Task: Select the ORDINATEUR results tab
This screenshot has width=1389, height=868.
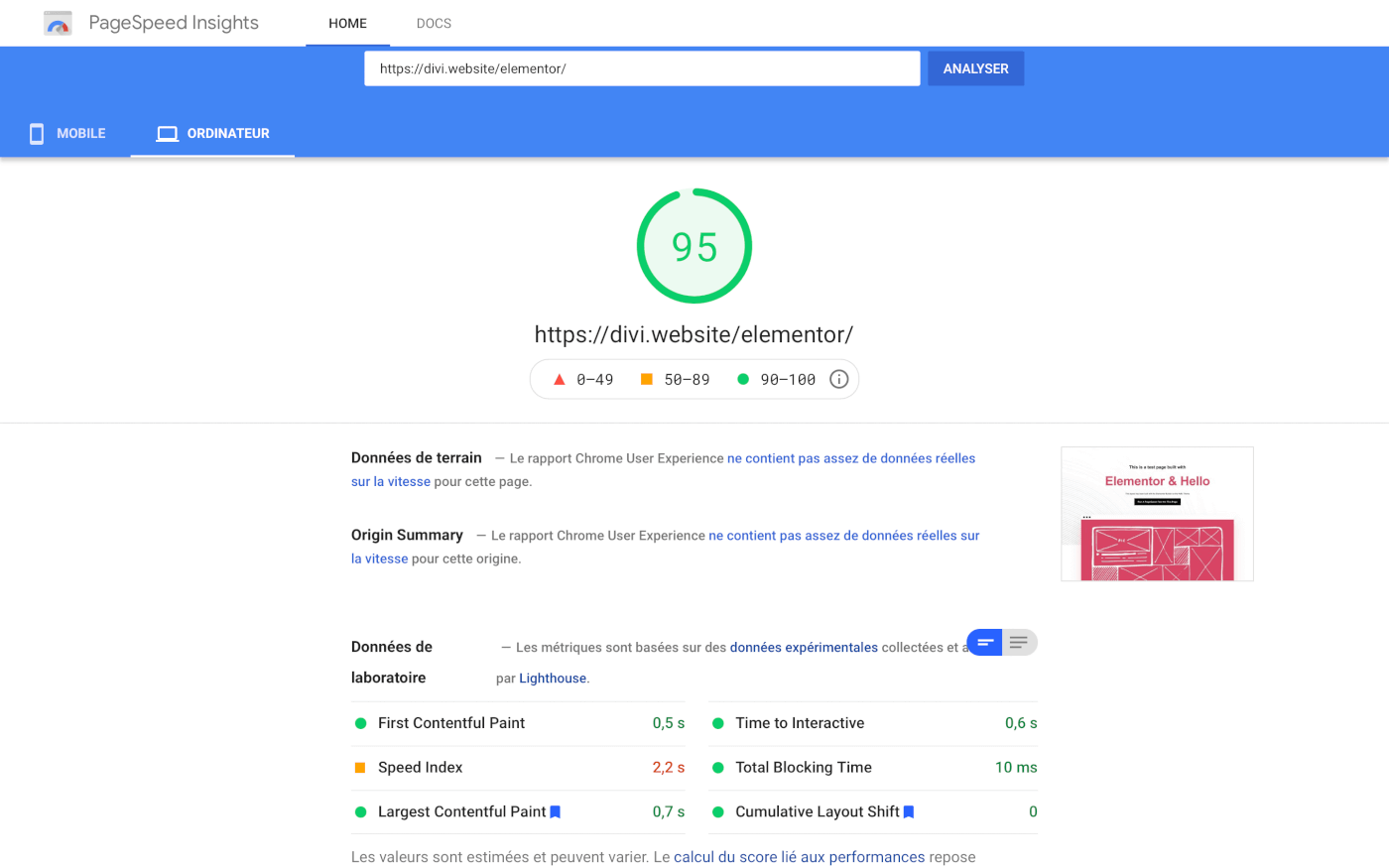Action: point(212,134)
